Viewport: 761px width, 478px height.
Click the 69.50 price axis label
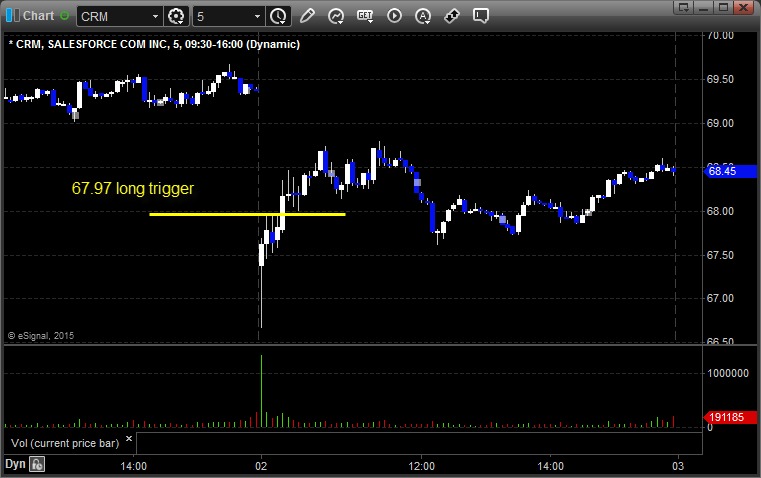pyautogui.click(x=720, y=80)
